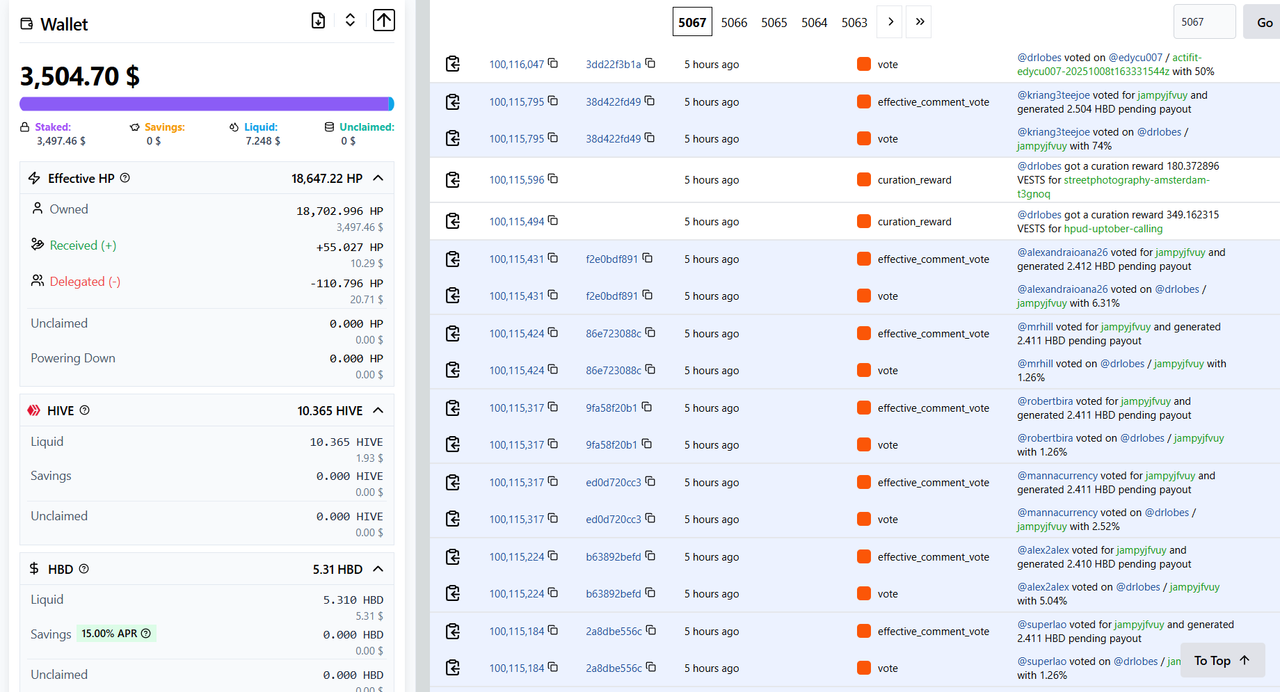The image size is (1280, 692).
Task: Click the To Top button
Action: point(1222,660)
